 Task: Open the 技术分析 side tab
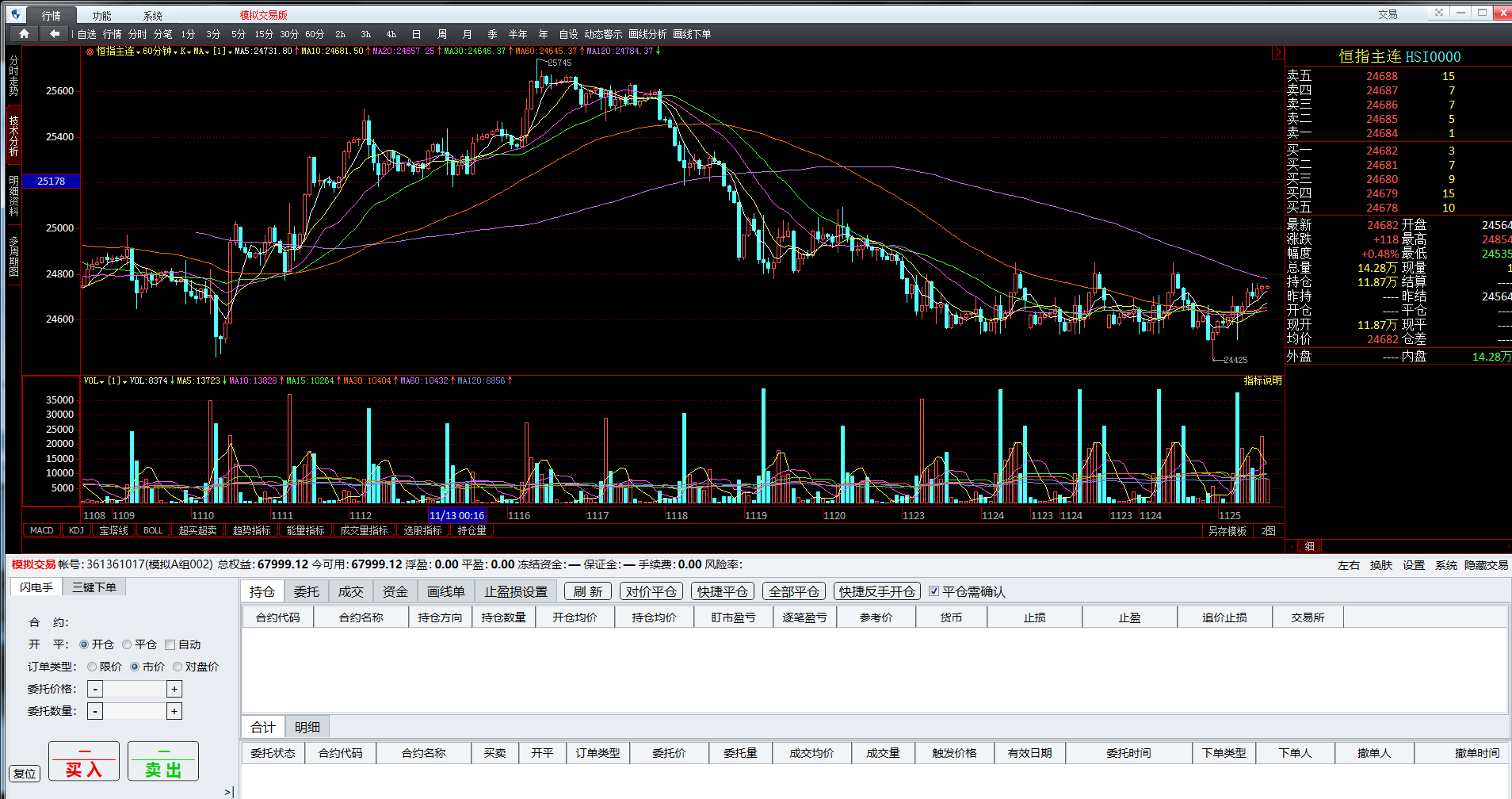tap(13, 136)
